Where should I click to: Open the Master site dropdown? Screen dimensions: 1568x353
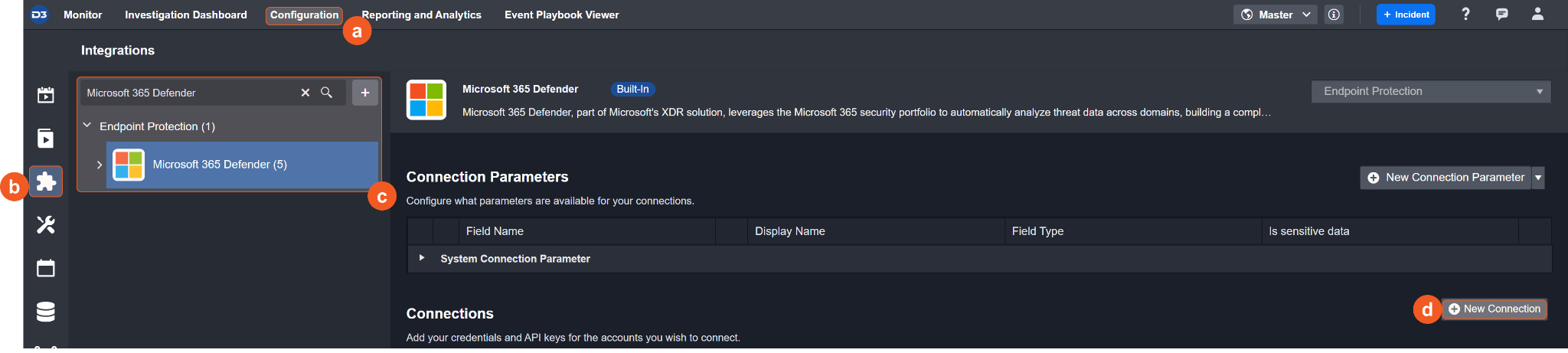coord(1275,15)
